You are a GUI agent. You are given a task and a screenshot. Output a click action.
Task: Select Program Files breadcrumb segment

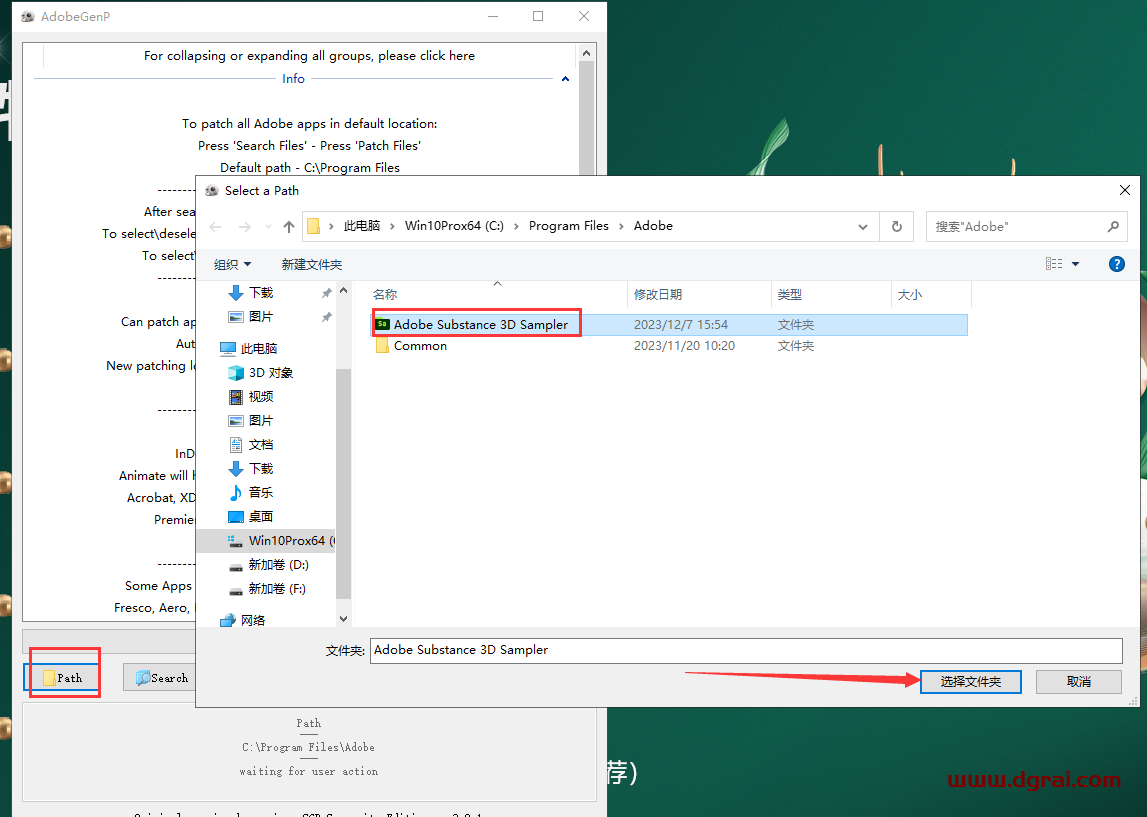point(568,226)
